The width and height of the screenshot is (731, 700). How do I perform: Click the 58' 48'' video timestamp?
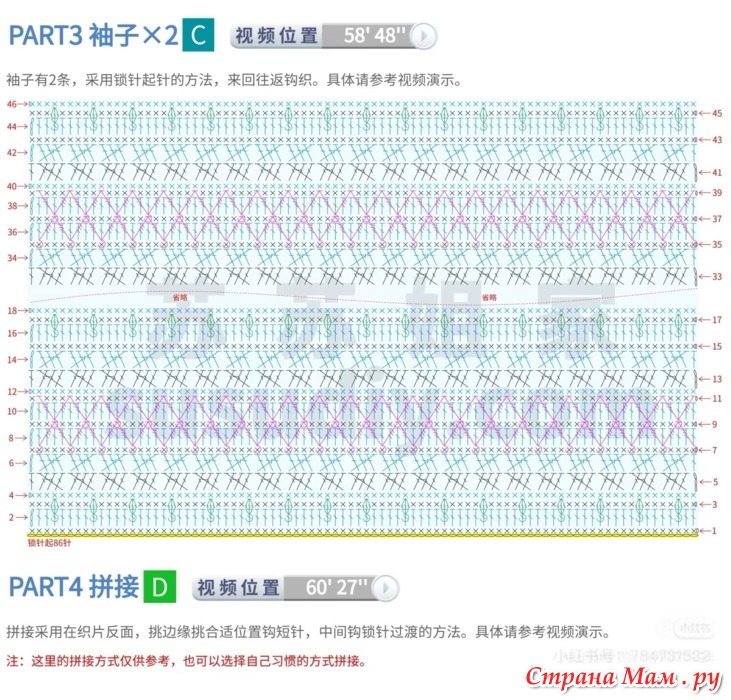(374, 37)
